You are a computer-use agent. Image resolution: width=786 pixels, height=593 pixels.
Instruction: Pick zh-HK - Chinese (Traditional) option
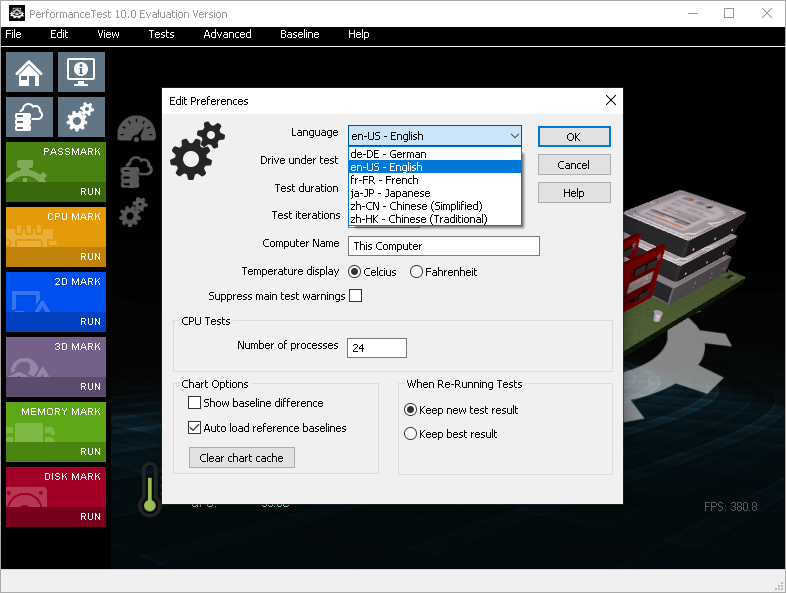click(x=435, y=219)
